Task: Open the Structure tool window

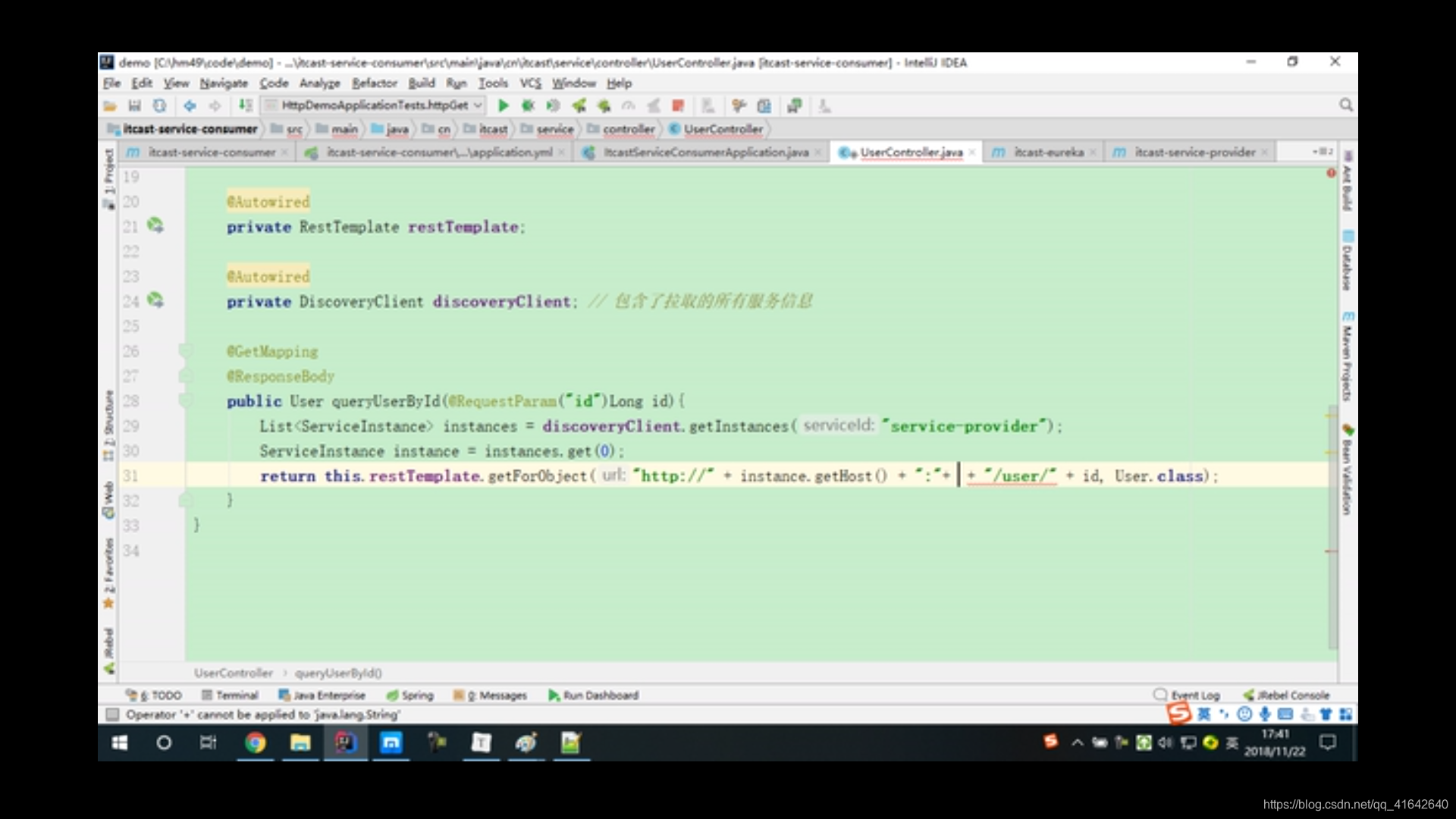Action: [108, 425]
